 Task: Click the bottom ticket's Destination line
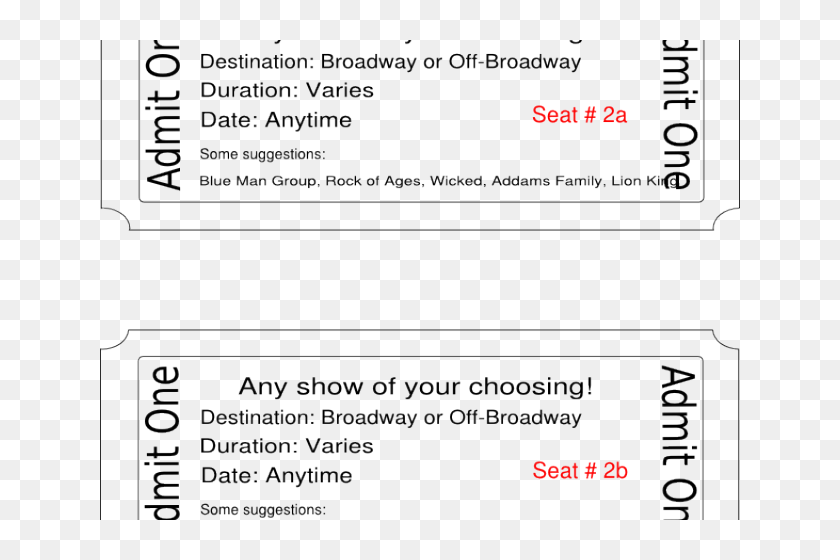[x=391, y=417]
